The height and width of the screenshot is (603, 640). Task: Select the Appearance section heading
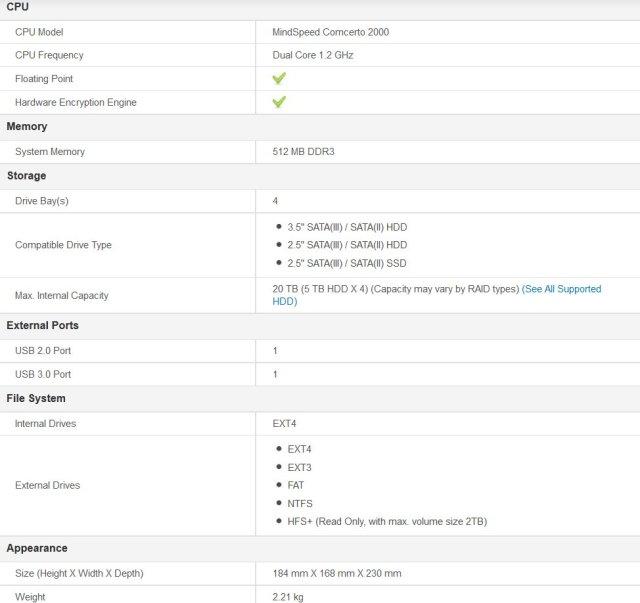click(37, 548)
